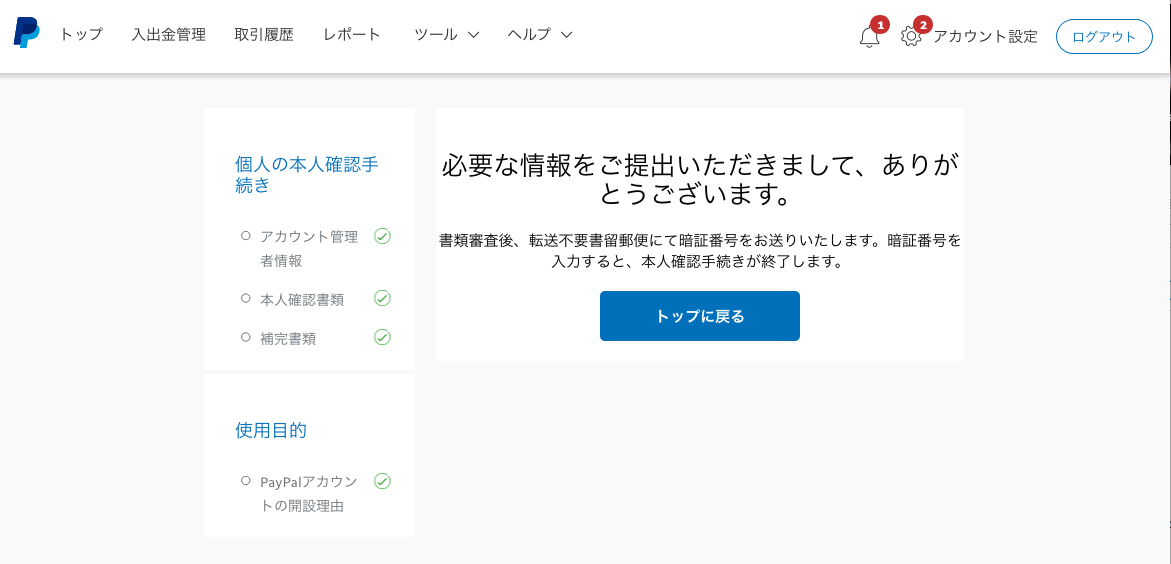The width and height of the screenshot is (1171, 564).
Task: Open the 入出金管理 menu item
Action: tap(168, 35)
